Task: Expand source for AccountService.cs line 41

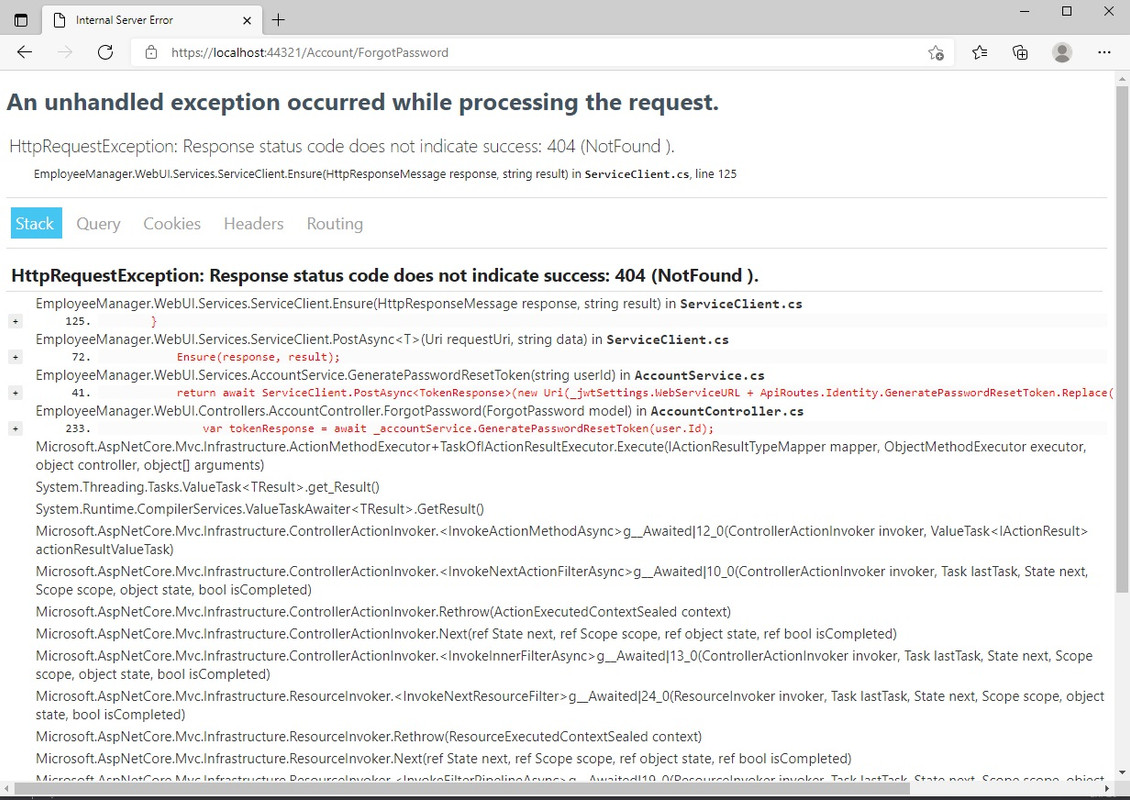Action: coord(15,393)
